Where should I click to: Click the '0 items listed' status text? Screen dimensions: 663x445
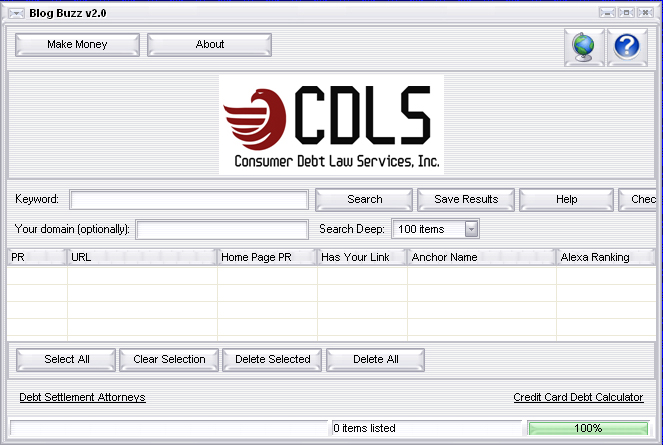[364, 428]
